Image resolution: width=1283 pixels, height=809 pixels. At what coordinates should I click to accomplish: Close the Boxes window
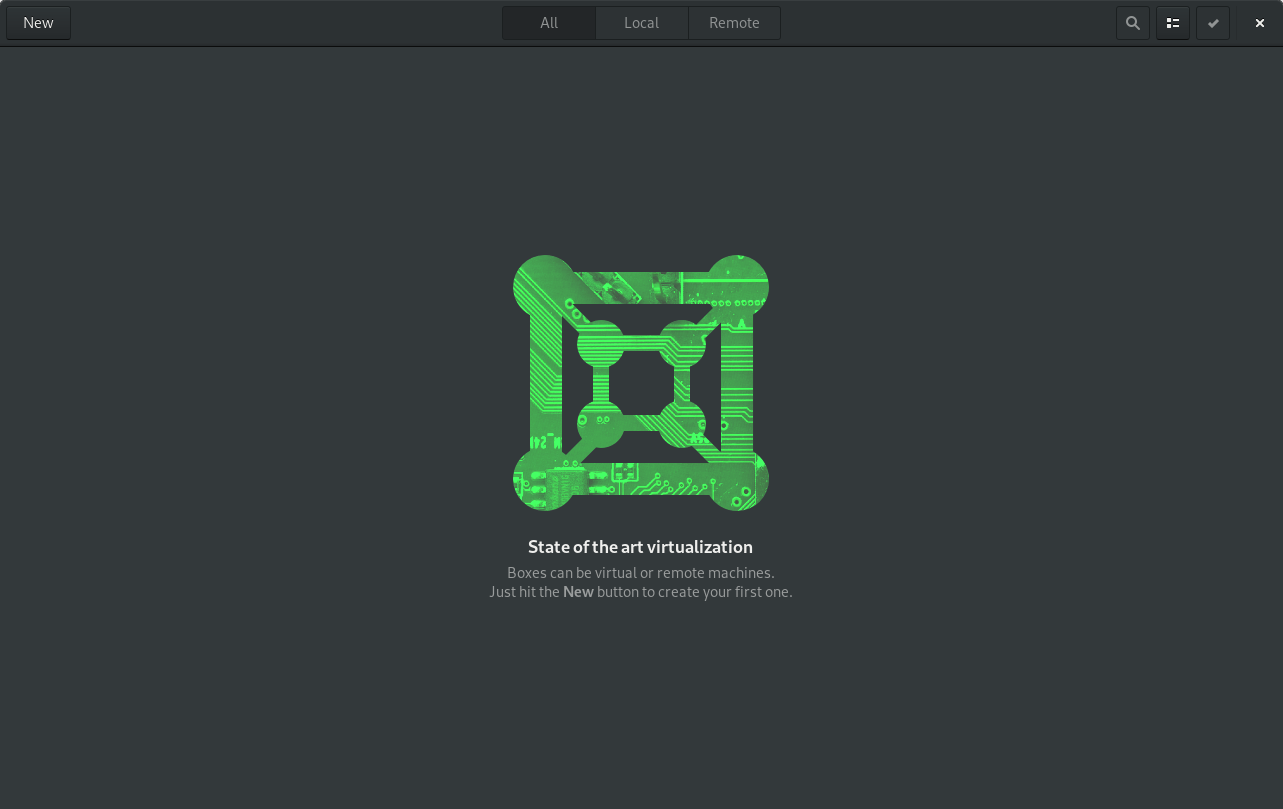pyautogui.click(x=1260, y=23)
